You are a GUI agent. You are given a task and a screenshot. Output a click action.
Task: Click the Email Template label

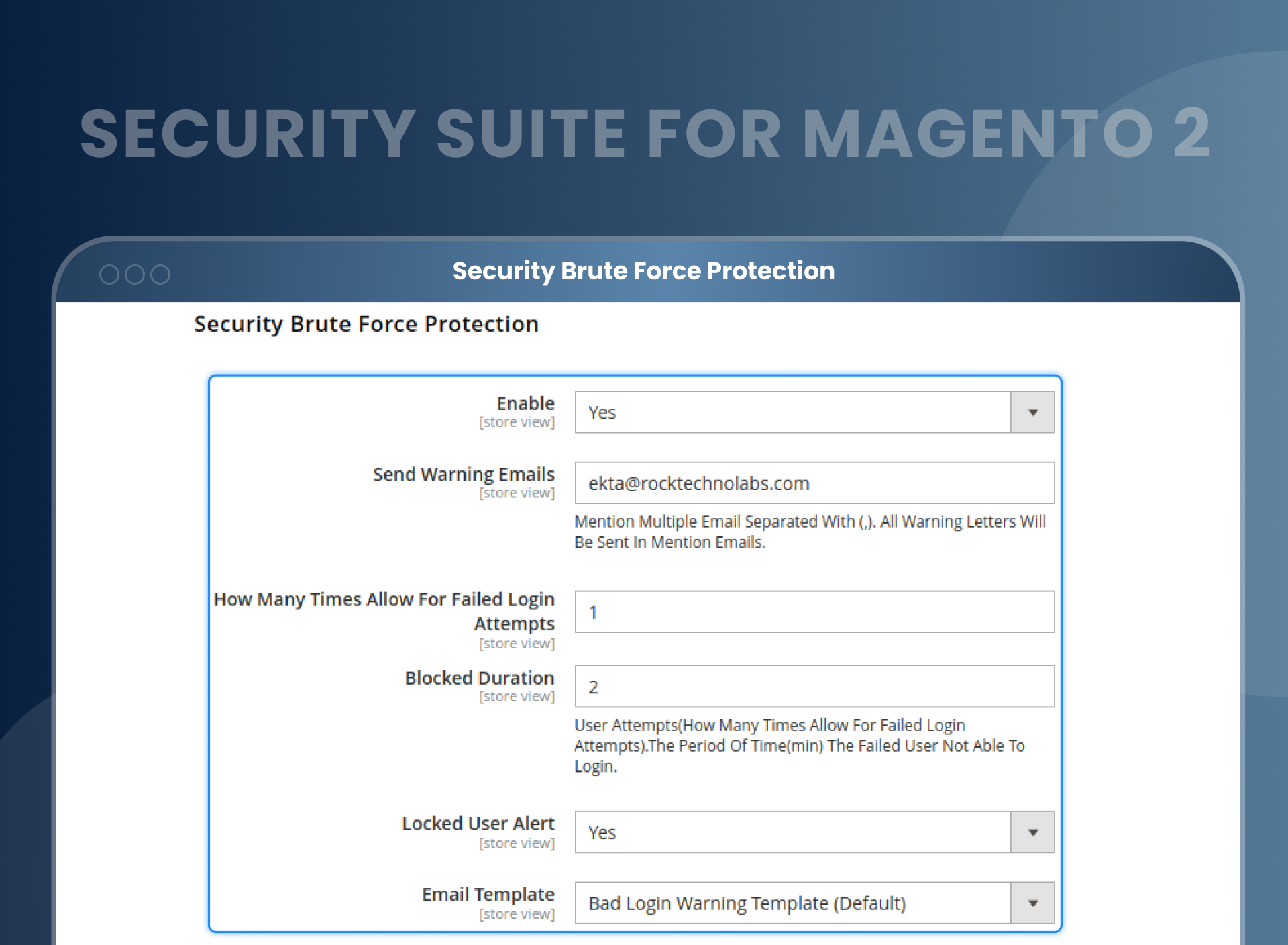tap(488, 894)
